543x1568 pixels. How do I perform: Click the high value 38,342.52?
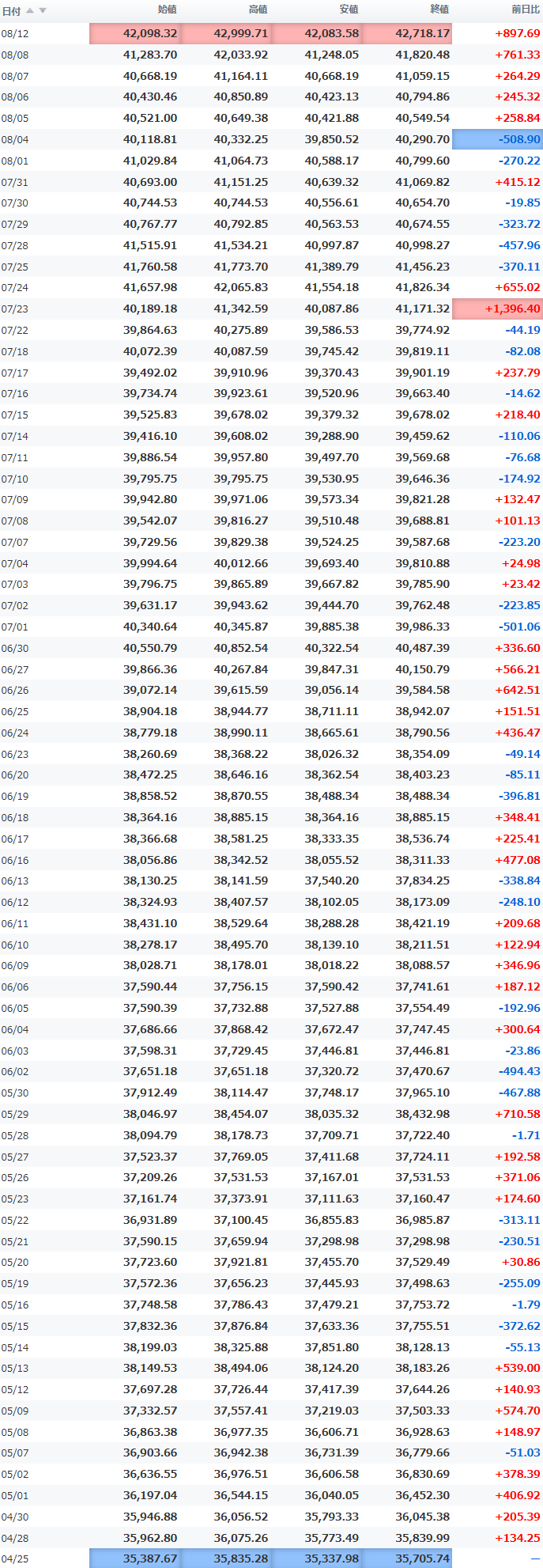click(241, 860)
